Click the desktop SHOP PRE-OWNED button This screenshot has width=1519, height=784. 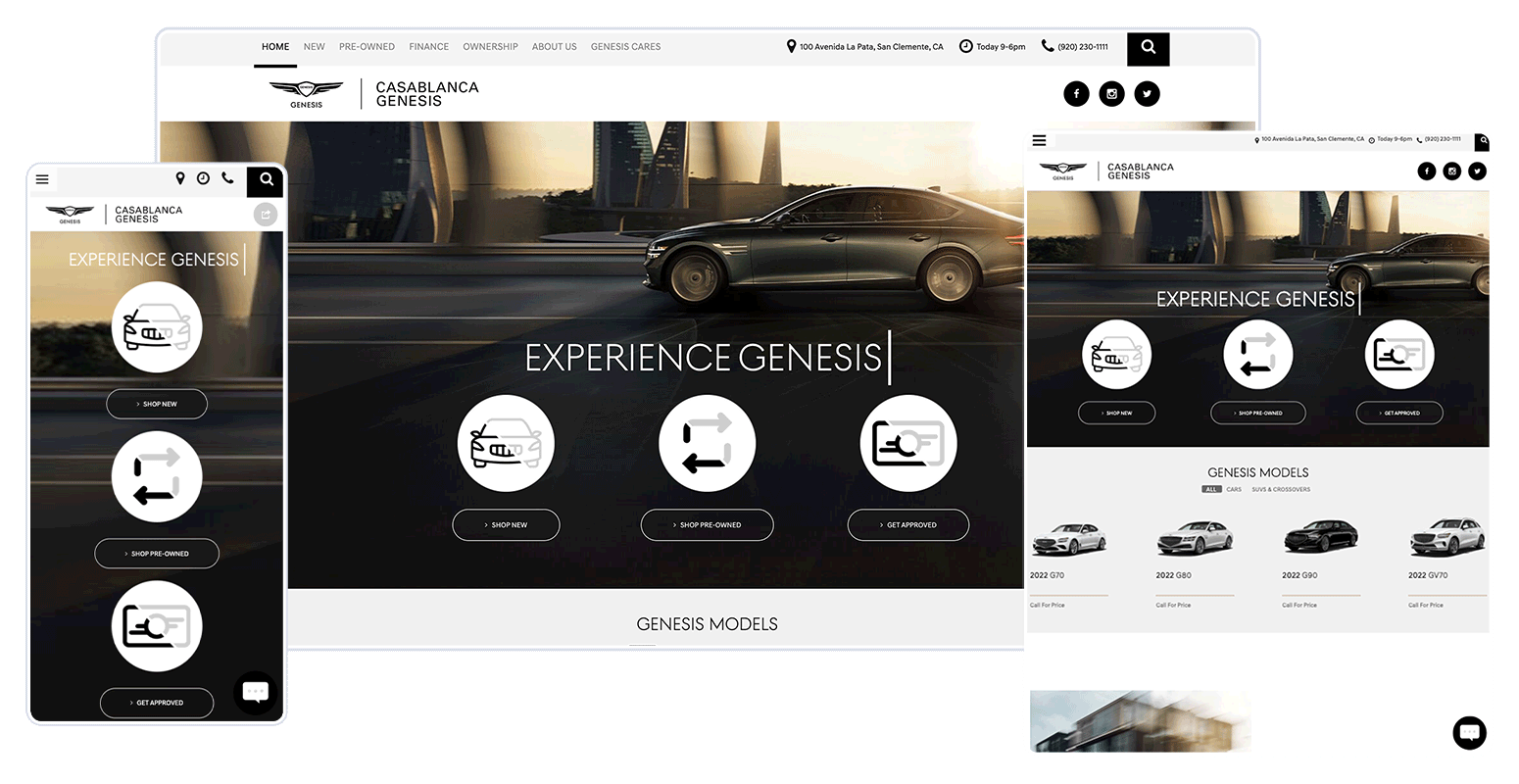(707, 525)
